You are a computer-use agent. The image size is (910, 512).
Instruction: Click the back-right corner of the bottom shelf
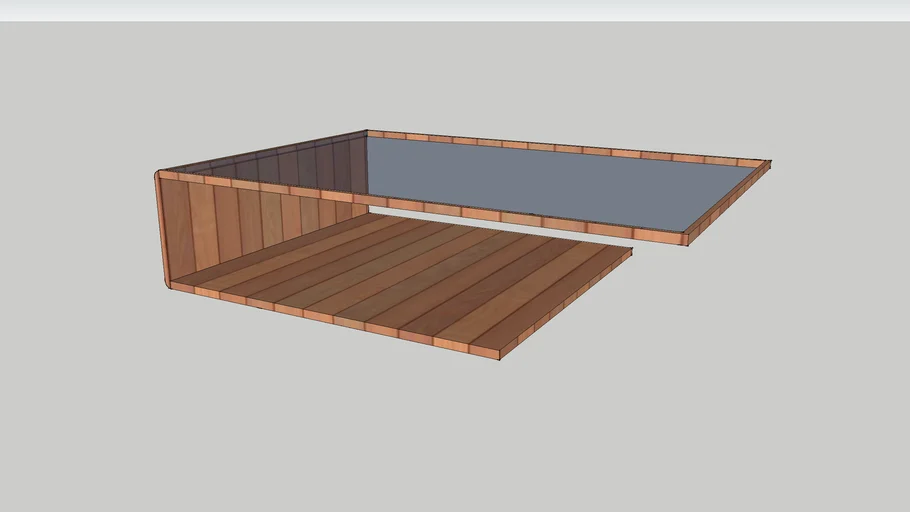(629, 252)
